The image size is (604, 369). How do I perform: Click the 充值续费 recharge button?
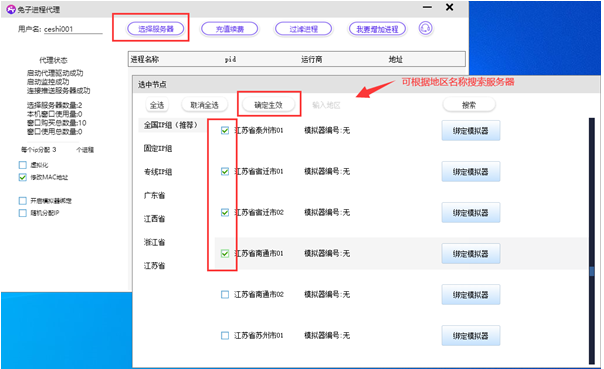tap(230, 29)
